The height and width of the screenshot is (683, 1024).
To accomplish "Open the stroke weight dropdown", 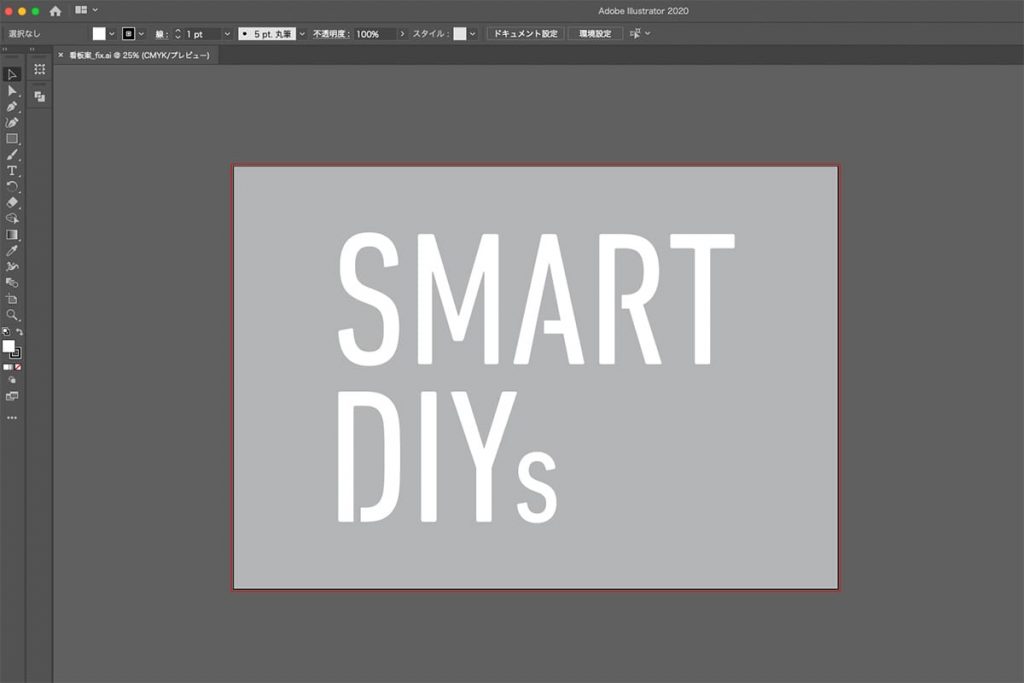I will point(227,34).
